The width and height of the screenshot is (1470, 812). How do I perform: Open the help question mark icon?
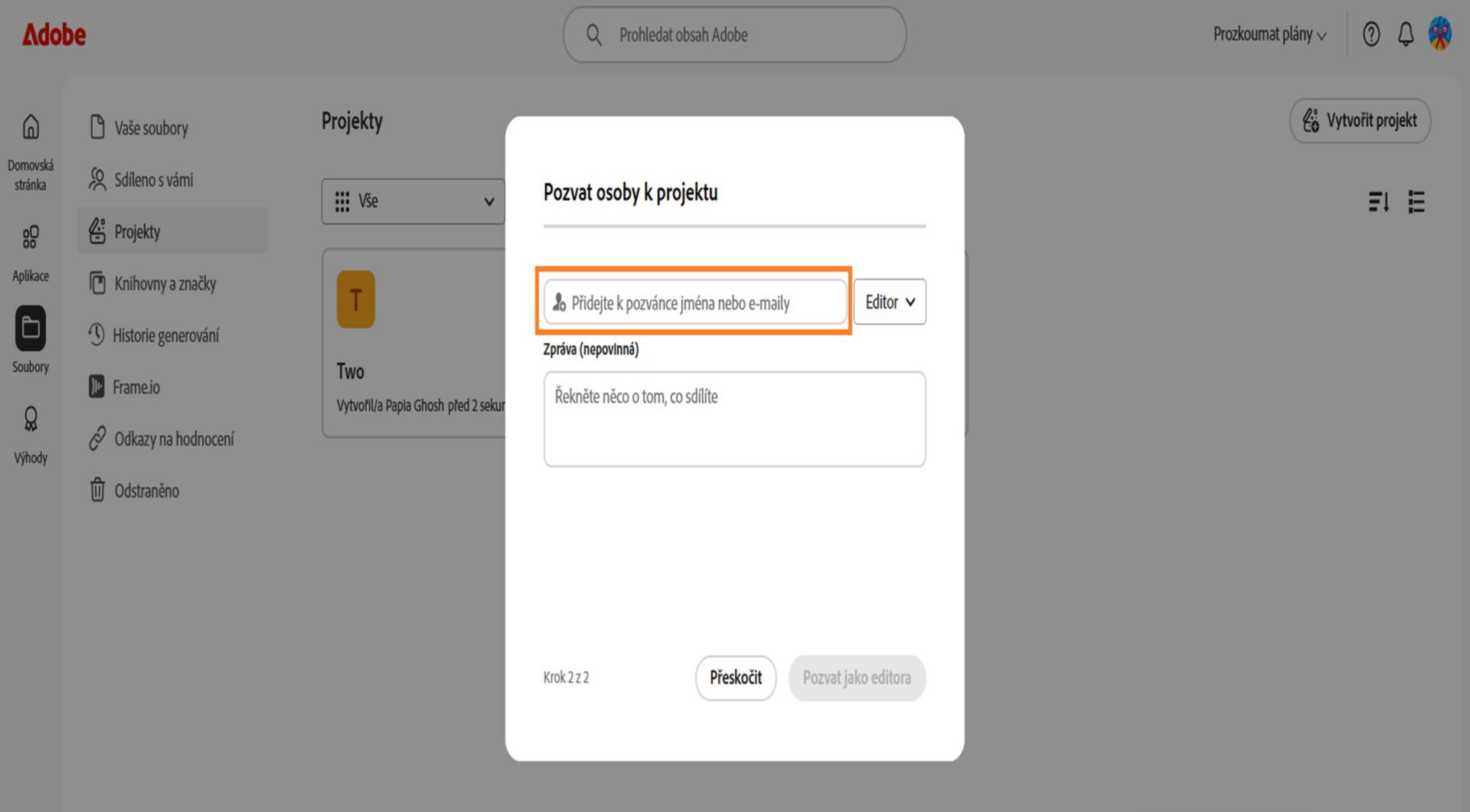point(1371,34)
